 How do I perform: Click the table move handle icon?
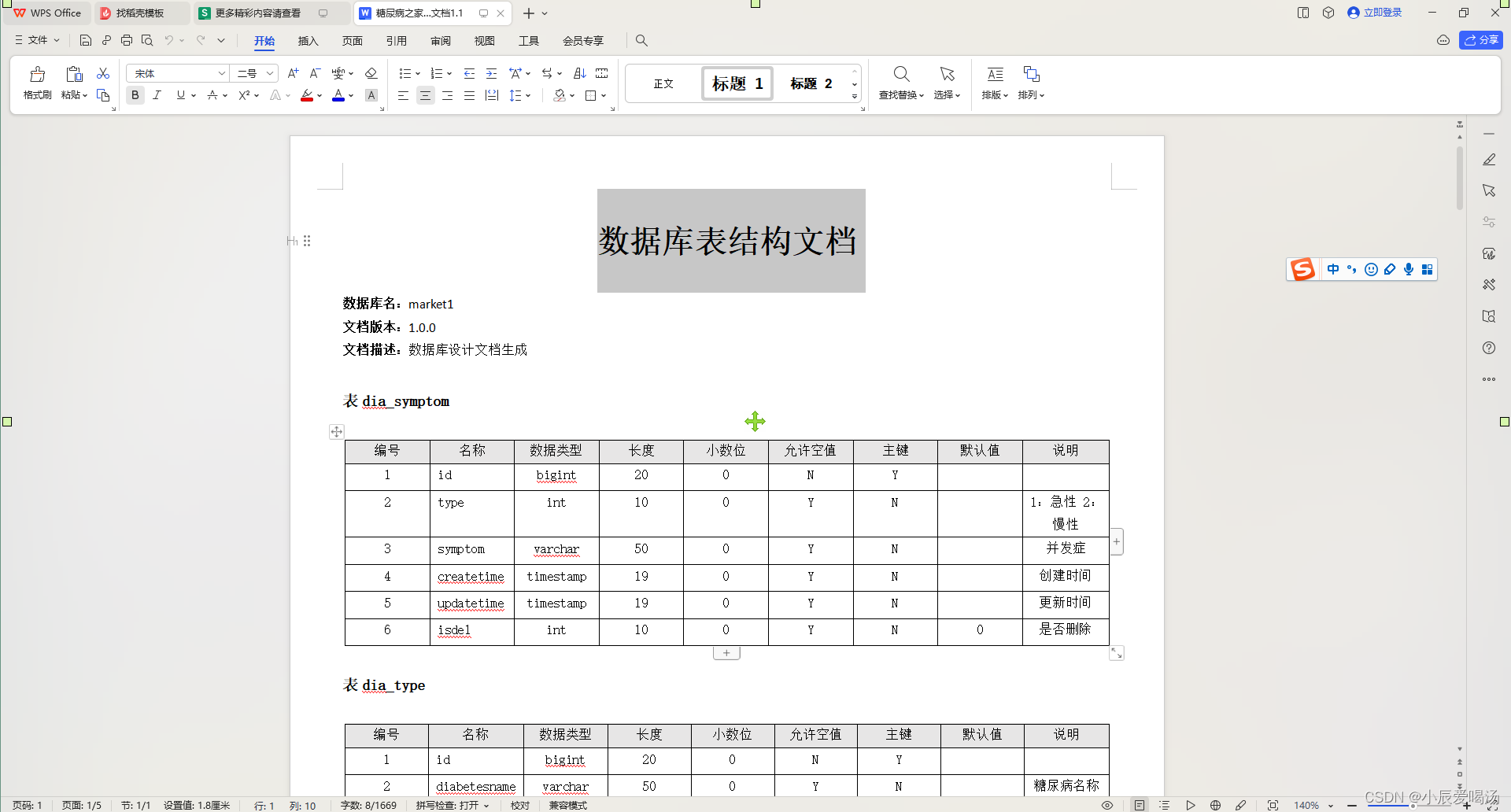pos(337,431)
